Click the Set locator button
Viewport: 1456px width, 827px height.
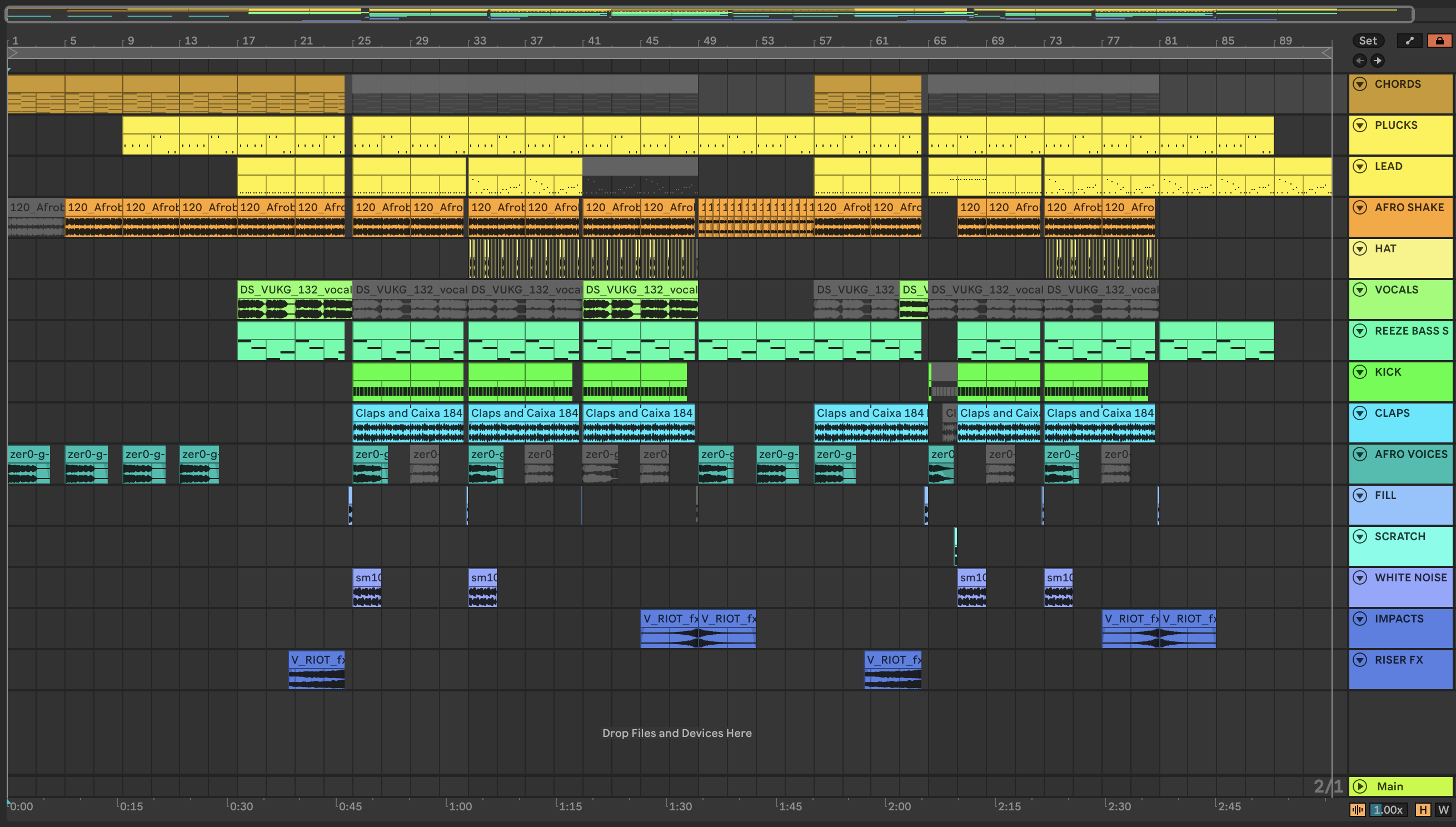pyautogui.click(x=1368, y=41)
